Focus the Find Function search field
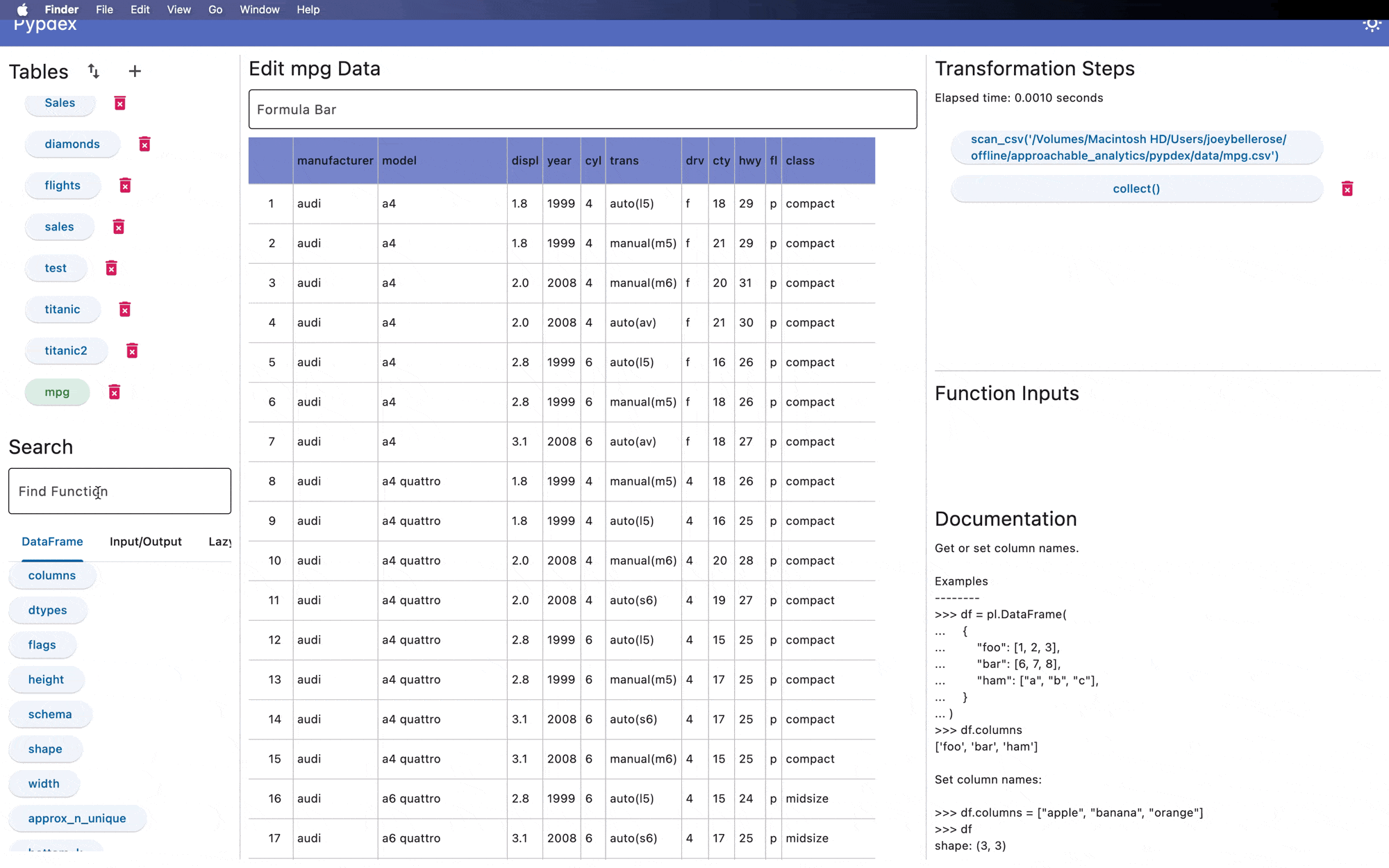The image size is (1389, 868). 119,491
